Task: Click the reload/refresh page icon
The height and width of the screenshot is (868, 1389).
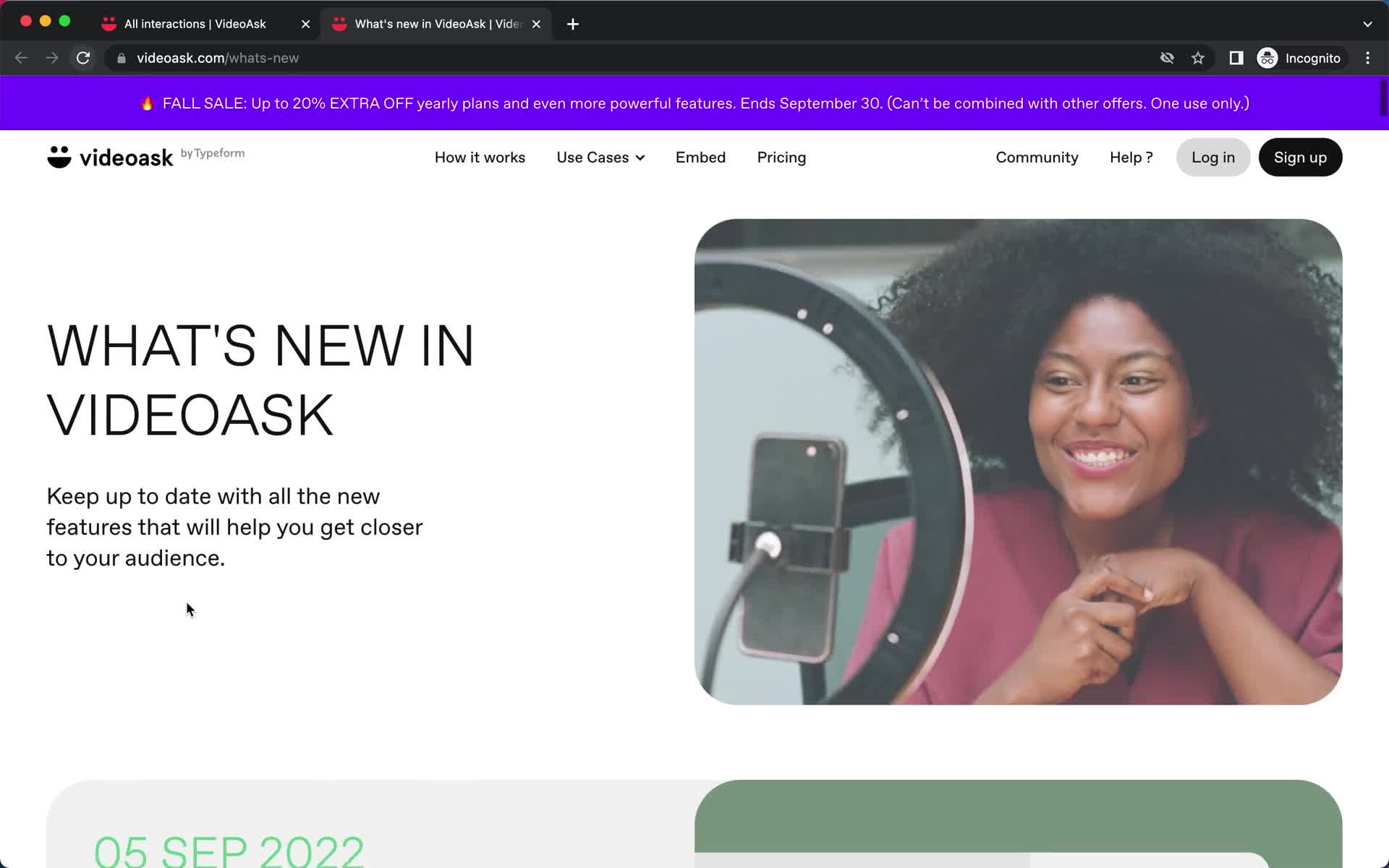Action: (x=84, y=58)
